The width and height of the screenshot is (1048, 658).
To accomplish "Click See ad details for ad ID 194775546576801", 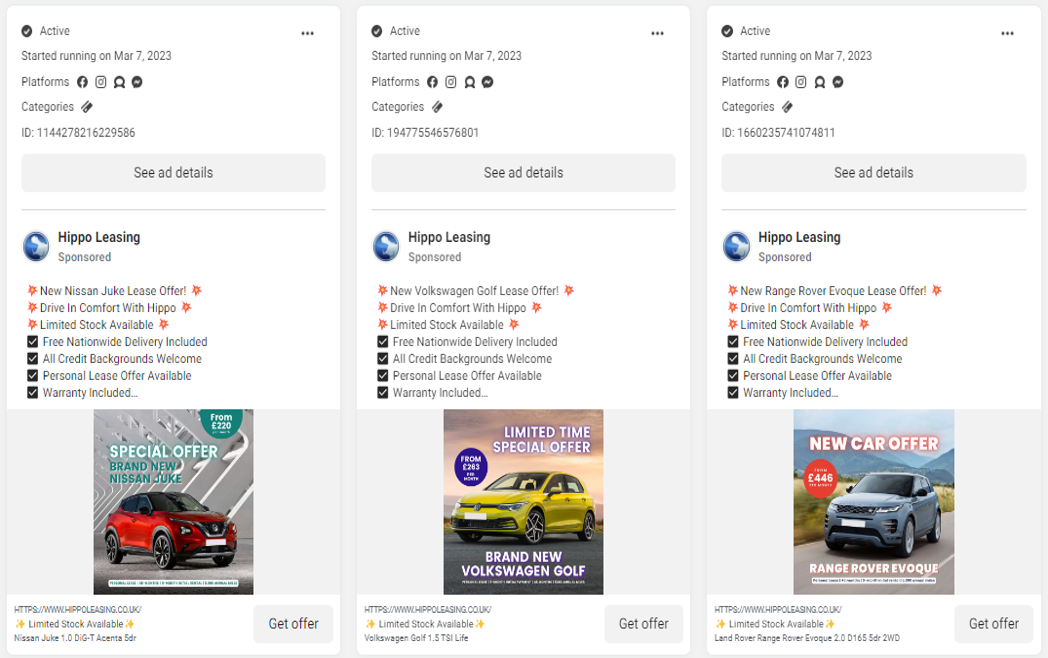I will tap(523, 173).
